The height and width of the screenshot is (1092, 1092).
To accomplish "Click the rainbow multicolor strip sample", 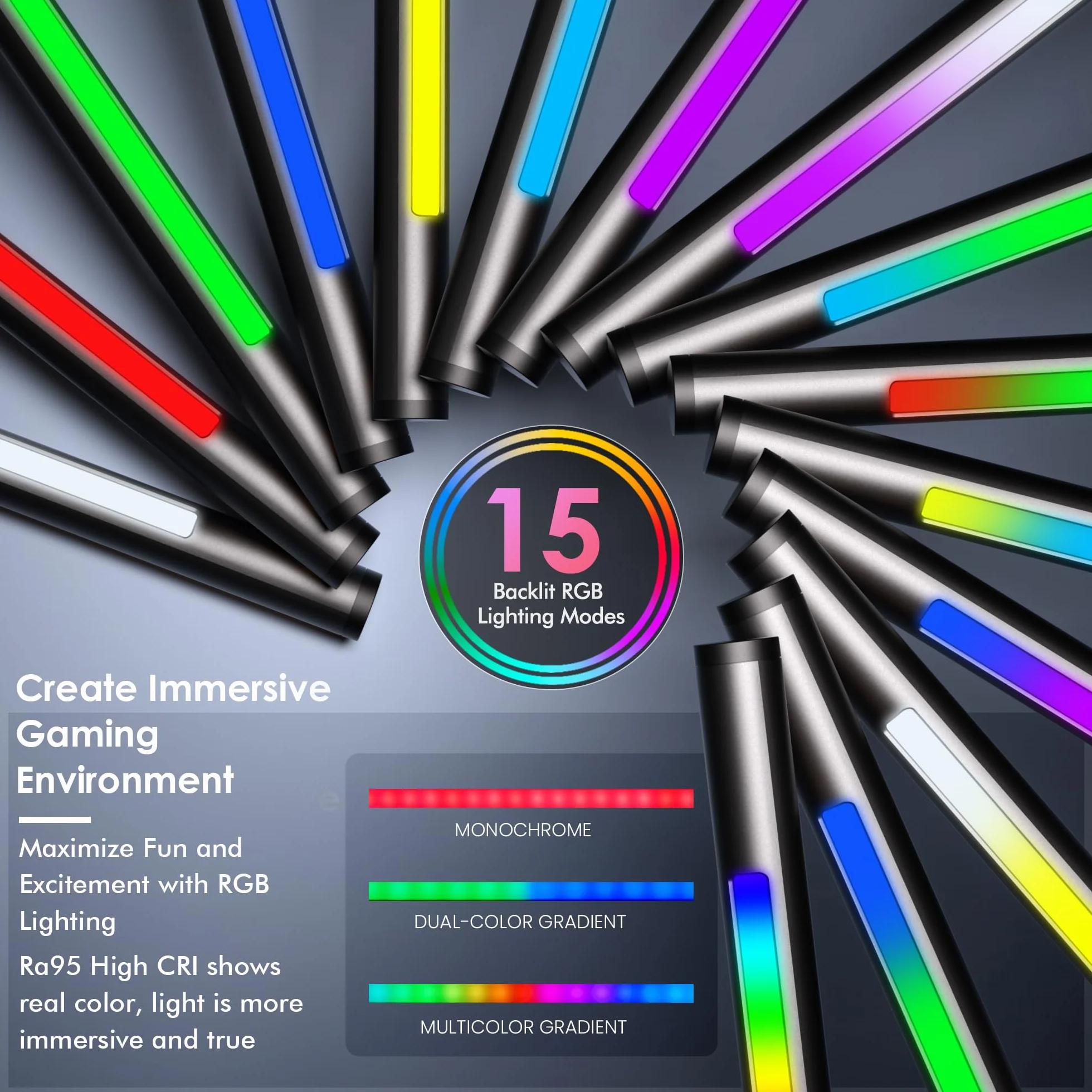I will coord(531,993).
